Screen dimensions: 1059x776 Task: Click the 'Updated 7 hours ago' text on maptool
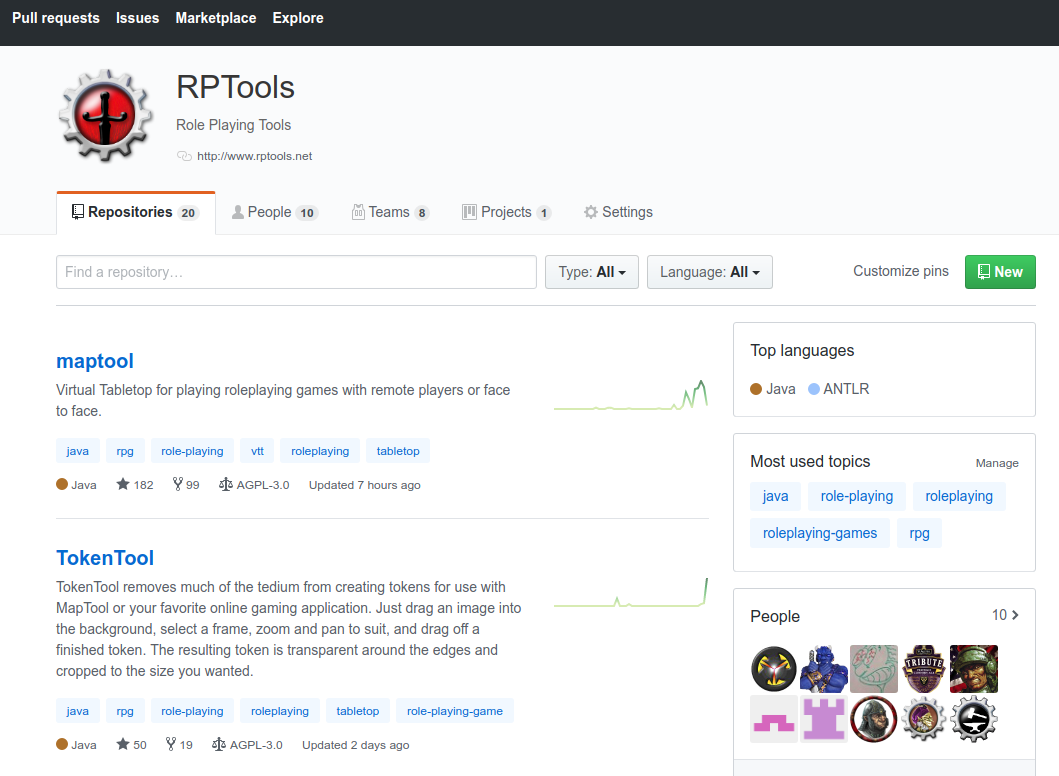pos(365,485)
